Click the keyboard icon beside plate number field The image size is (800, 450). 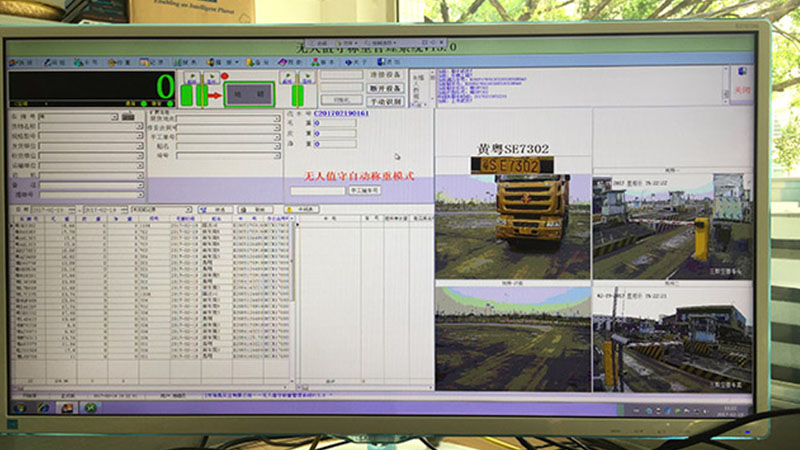tap(129, 117)
